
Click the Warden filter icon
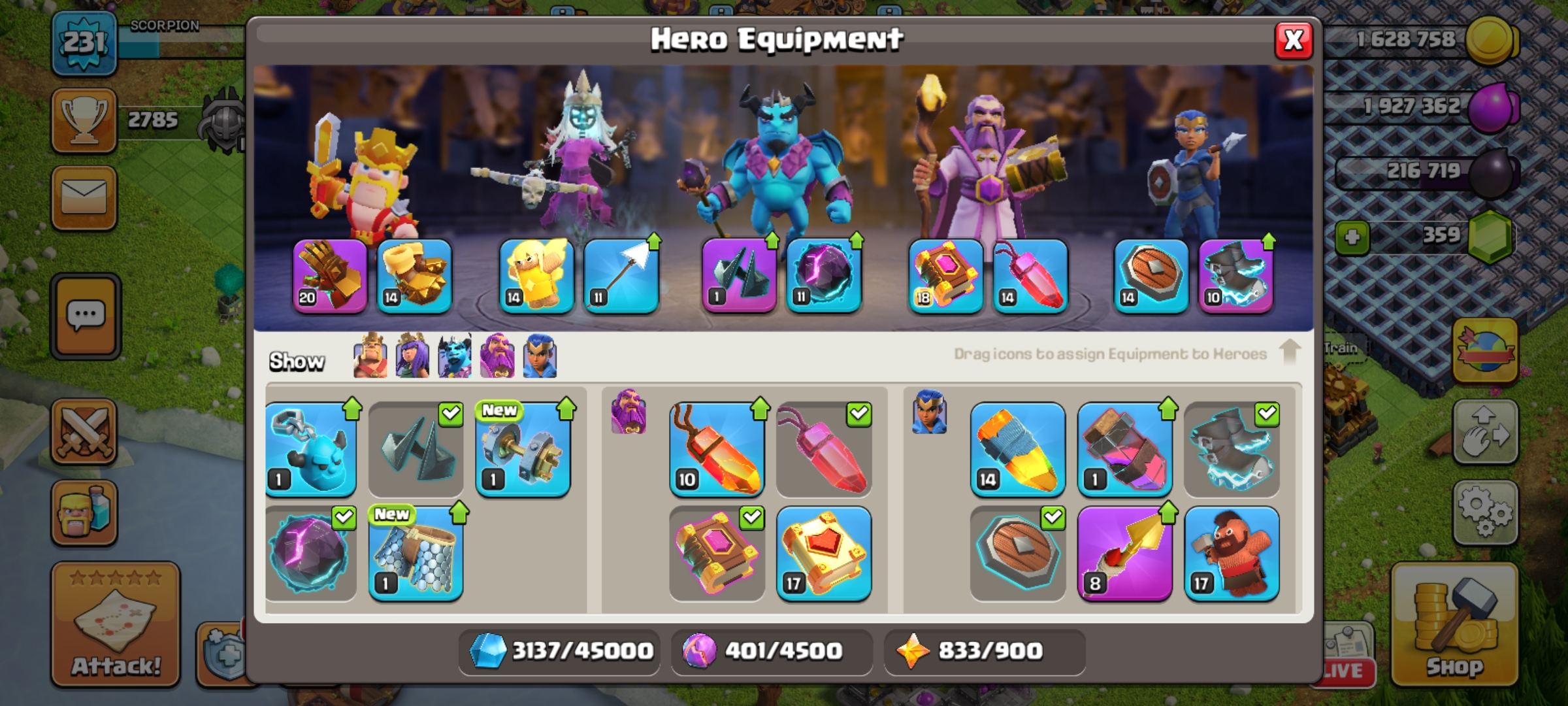[497, 356]
